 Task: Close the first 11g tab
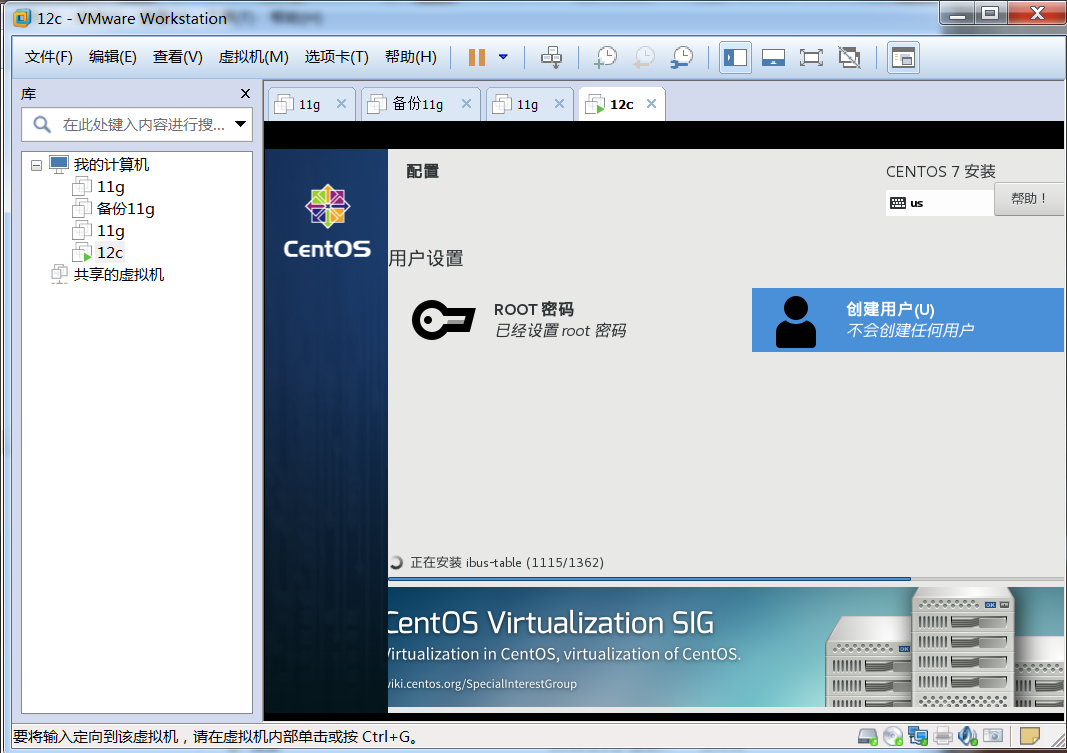click(x=342, y=103)
